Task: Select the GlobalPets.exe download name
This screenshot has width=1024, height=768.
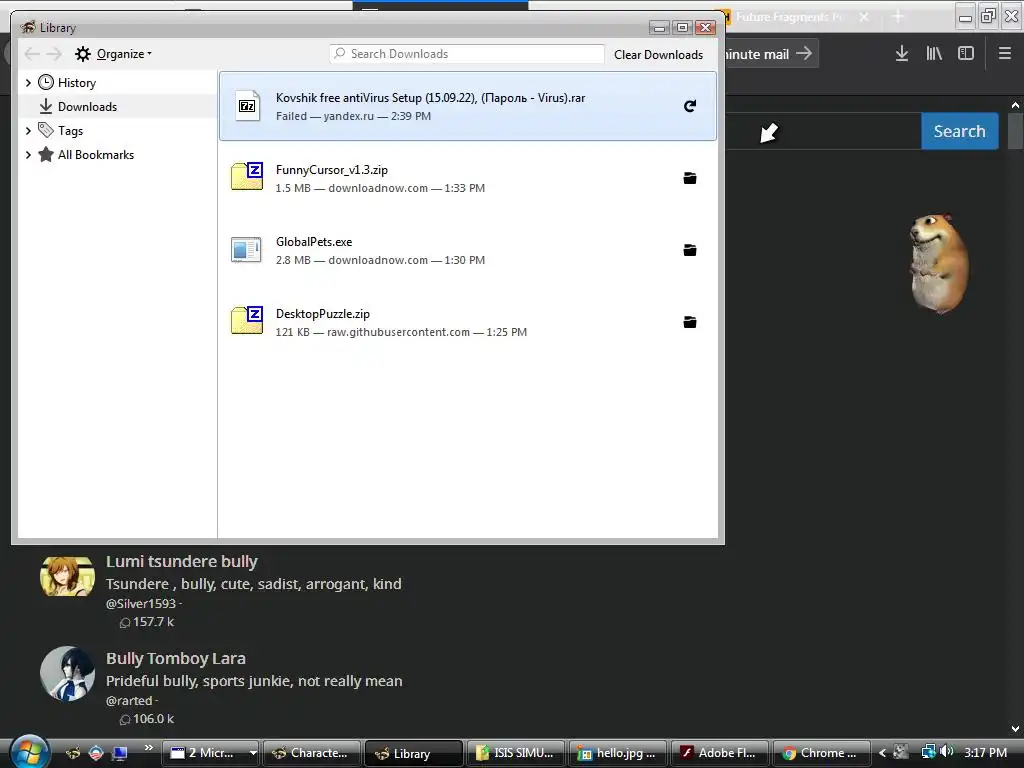Action: pyautogui.click(x=313, y=242)
